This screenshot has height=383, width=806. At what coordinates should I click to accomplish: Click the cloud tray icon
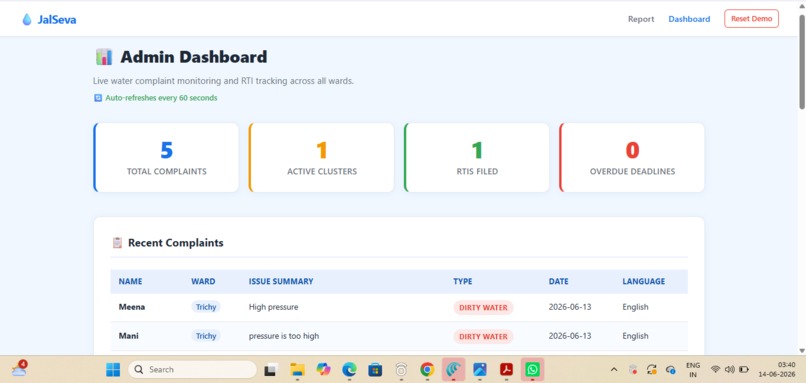click(670, 369)
